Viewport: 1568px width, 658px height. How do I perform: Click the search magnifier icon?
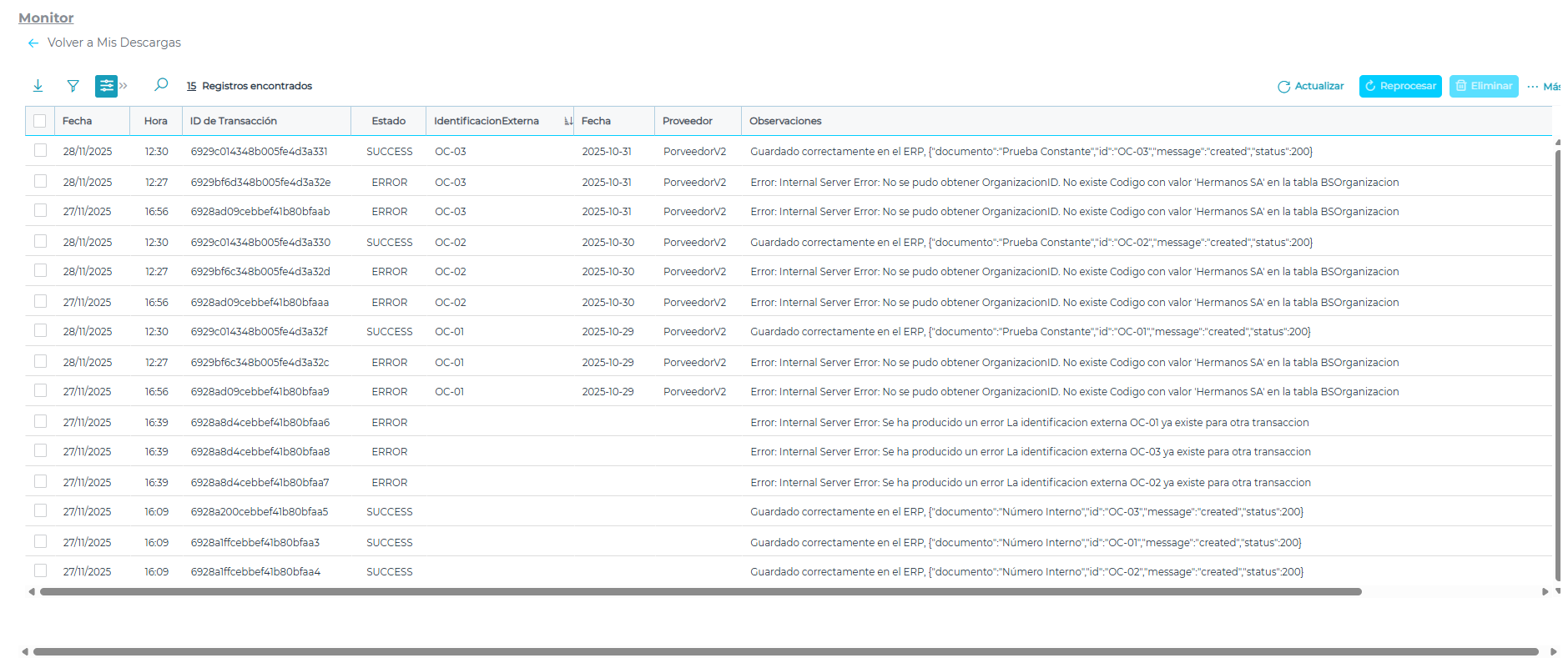[x=161, y=85]
